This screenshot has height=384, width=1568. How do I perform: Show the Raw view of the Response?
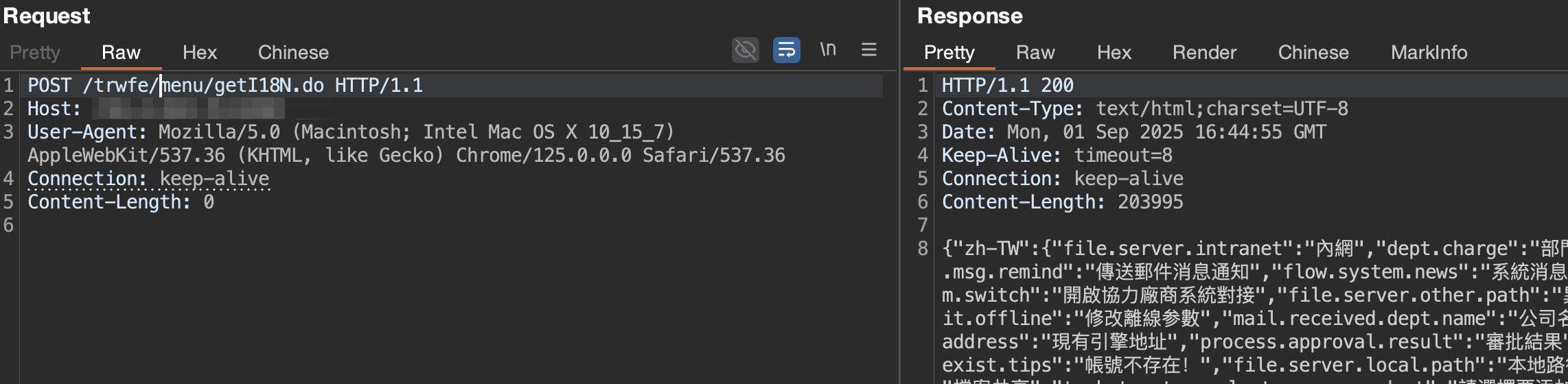[1035, 53]
